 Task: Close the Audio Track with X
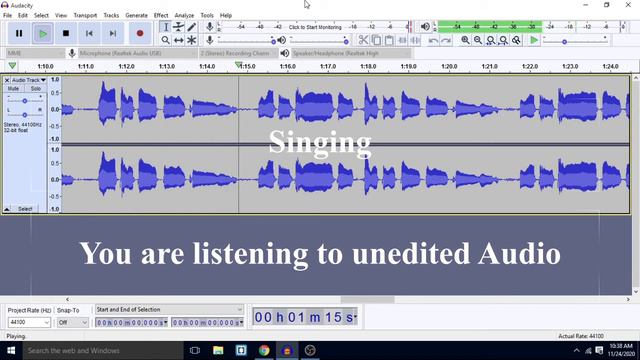click(x=7, y=80)
